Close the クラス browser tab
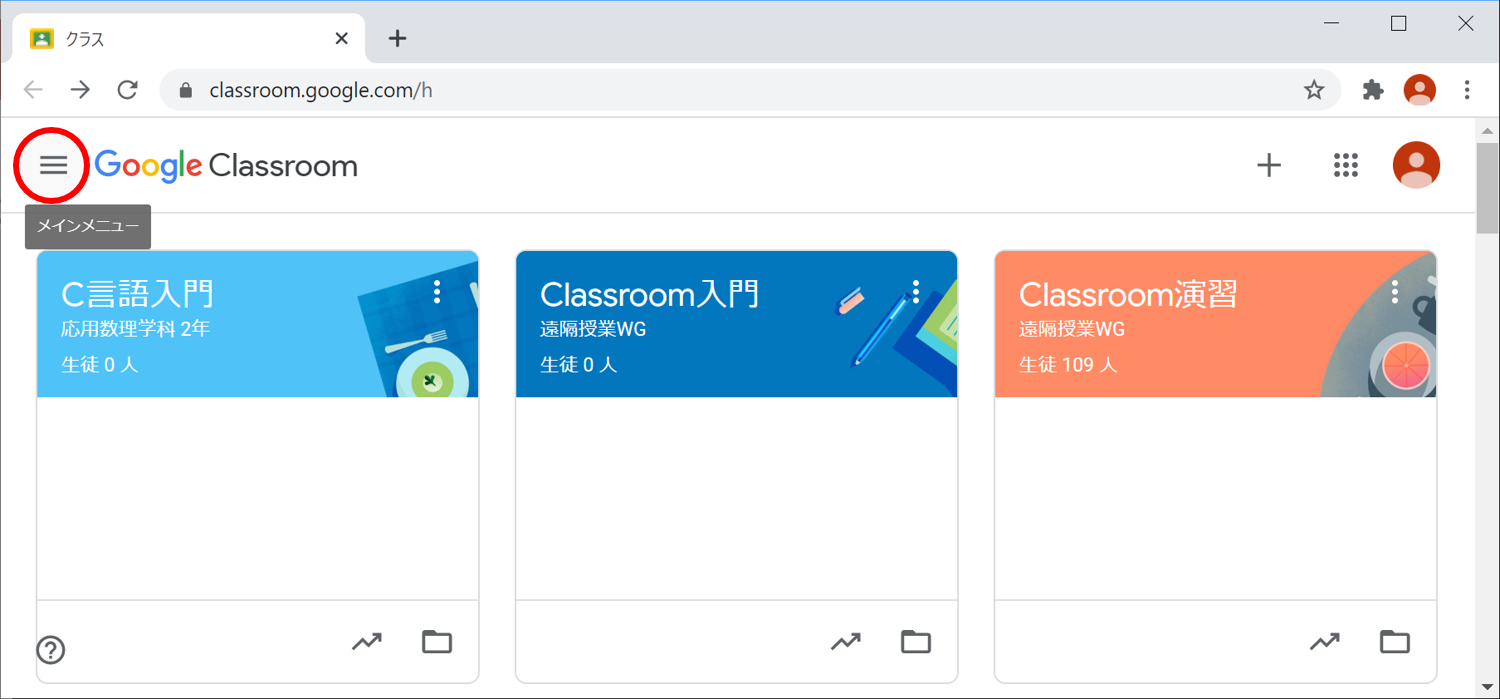Screen dimensions: 1500x699 coord(341,39)
